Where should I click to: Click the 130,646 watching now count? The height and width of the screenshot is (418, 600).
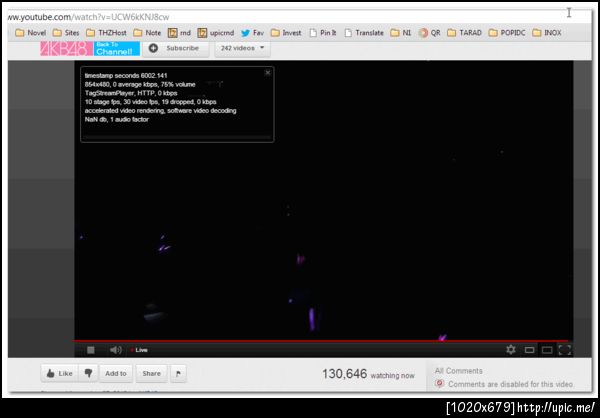368,374
